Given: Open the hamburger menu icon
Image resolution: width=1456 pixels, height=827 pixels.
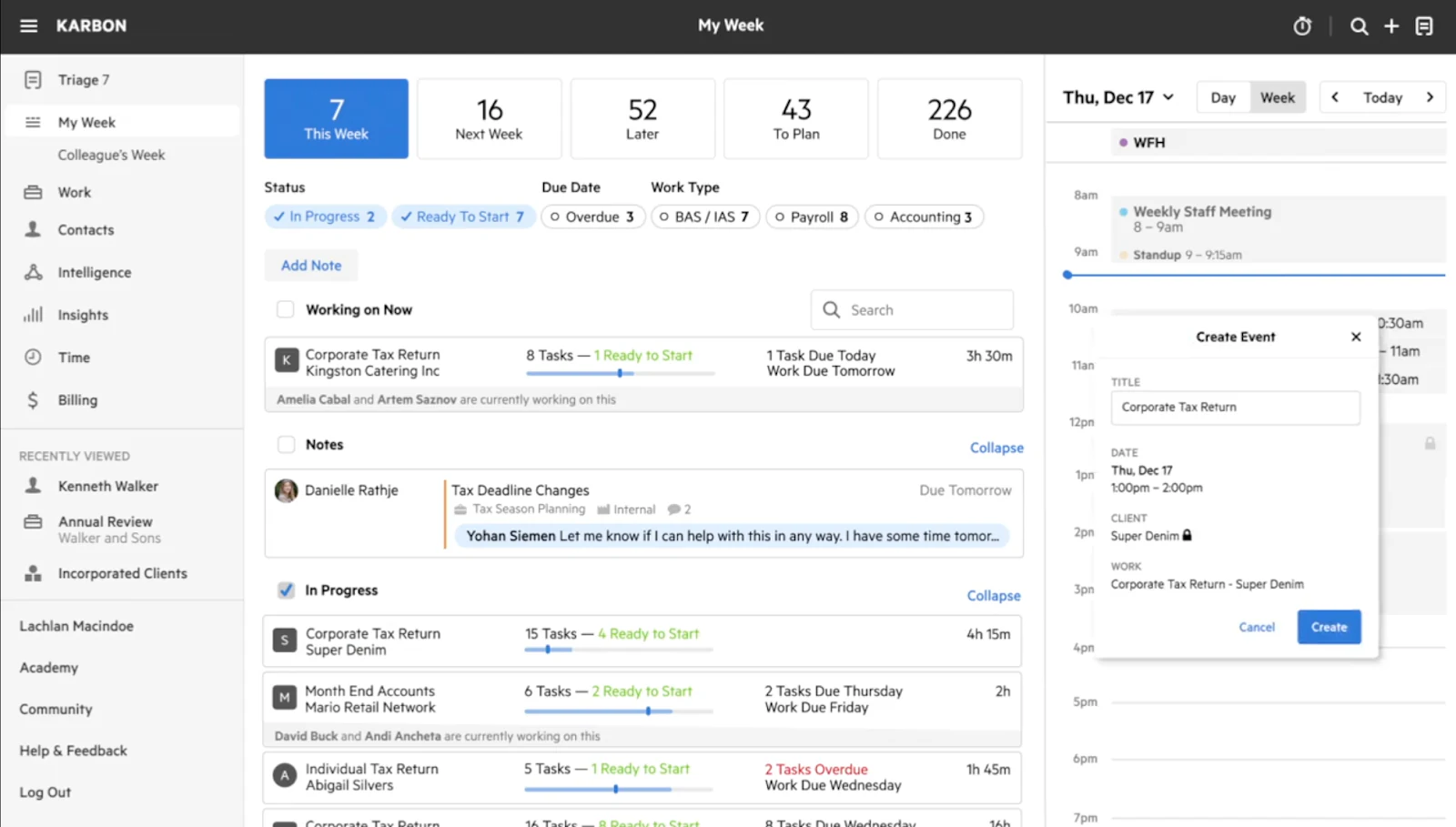Looking at the screenshot, I should pos(29,25).
